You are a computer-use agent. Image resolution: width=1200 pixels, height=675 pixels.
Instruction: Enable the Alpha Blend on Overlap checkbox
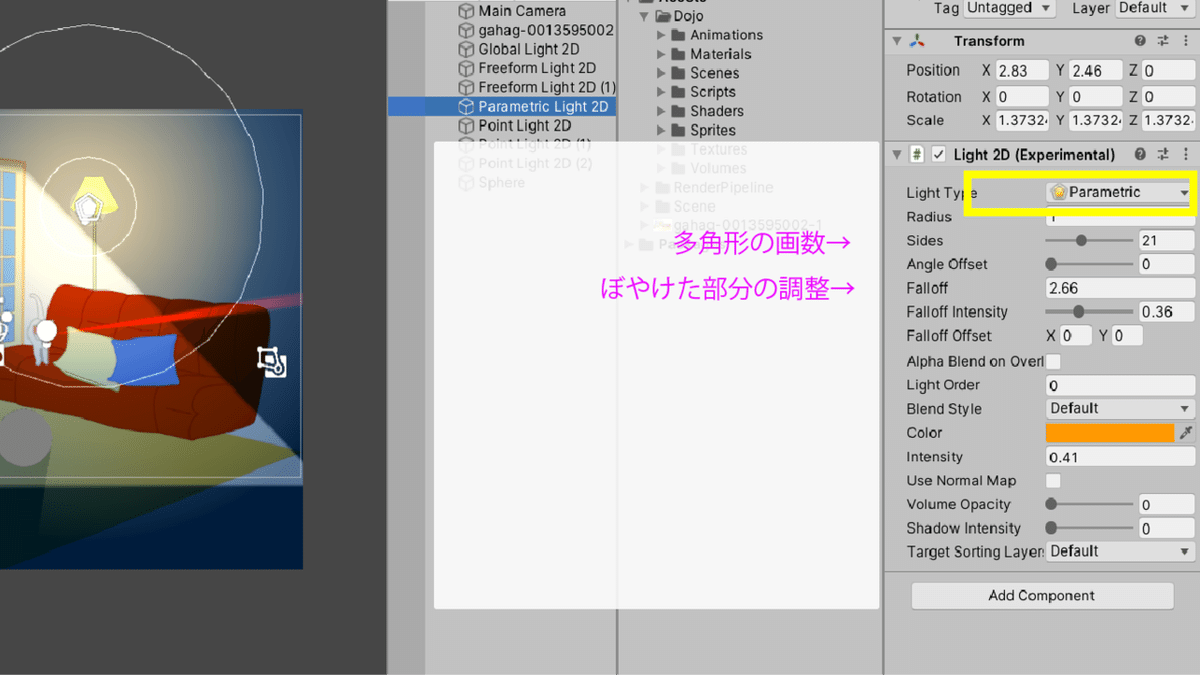1055,361
